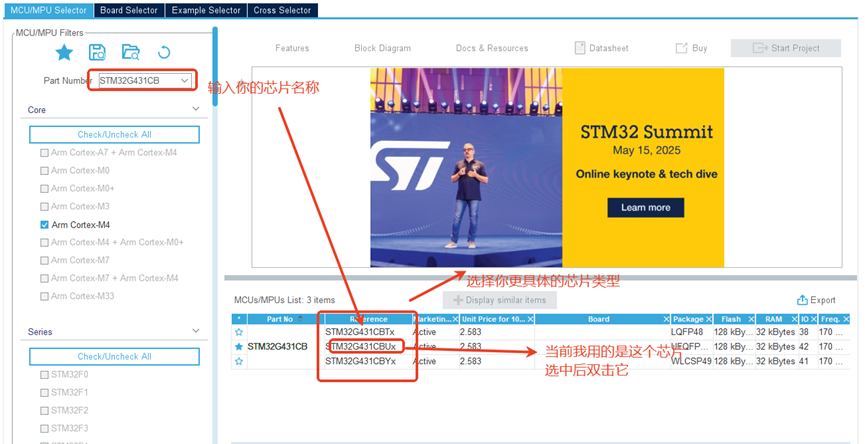The image size is (865, 444).
Task: Open the Block Diagram tab
Action: 382,48
